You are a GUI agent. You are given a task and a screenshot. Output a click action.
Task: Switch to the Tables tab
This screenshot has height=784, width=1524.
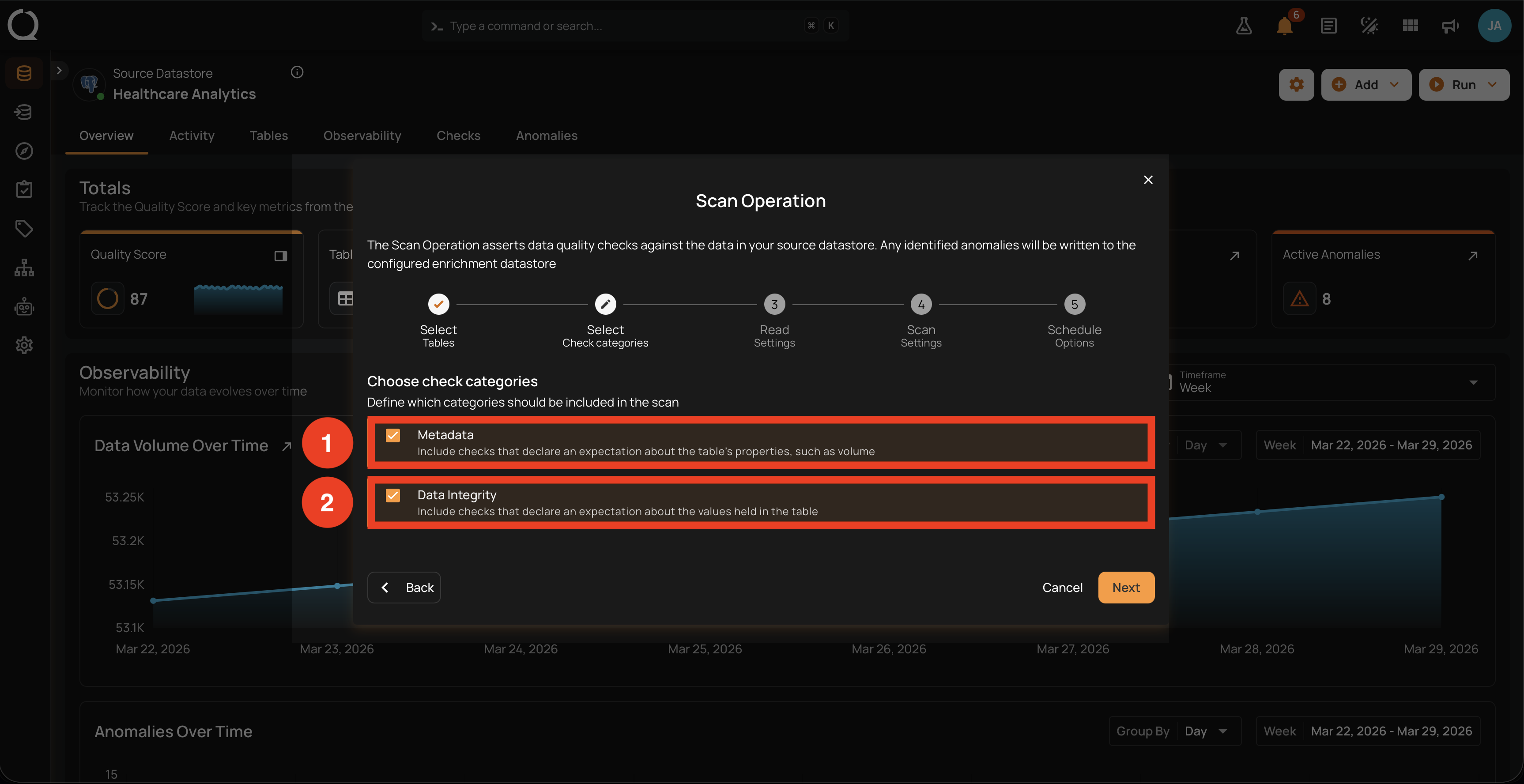268,136
